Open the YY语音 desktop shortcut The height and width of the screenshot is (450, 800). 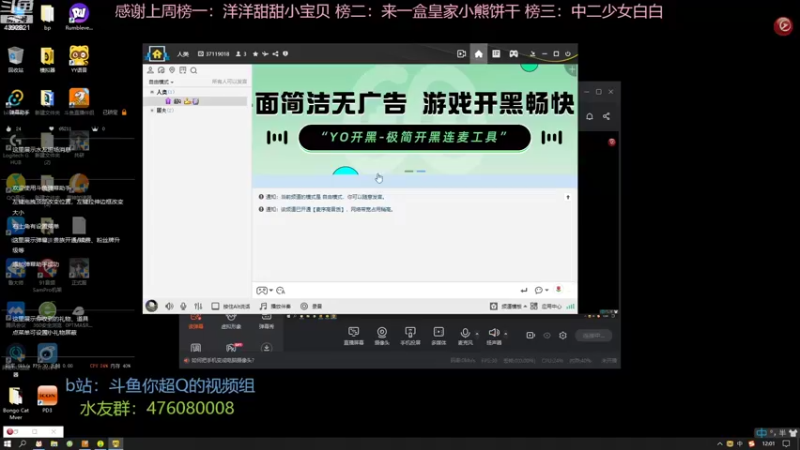(79, 59)
